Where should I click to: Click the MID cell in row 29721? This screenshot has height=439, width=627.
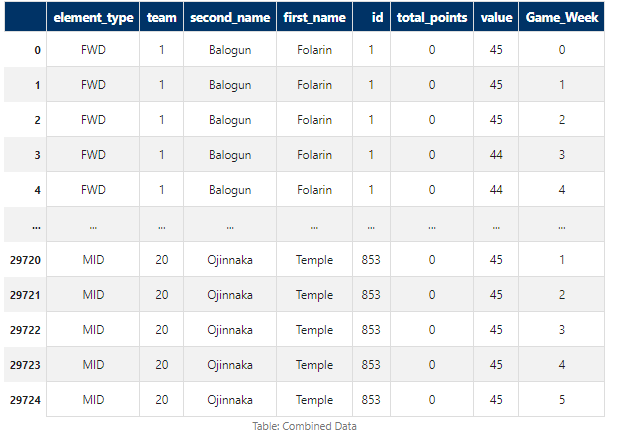coord(93,295)
